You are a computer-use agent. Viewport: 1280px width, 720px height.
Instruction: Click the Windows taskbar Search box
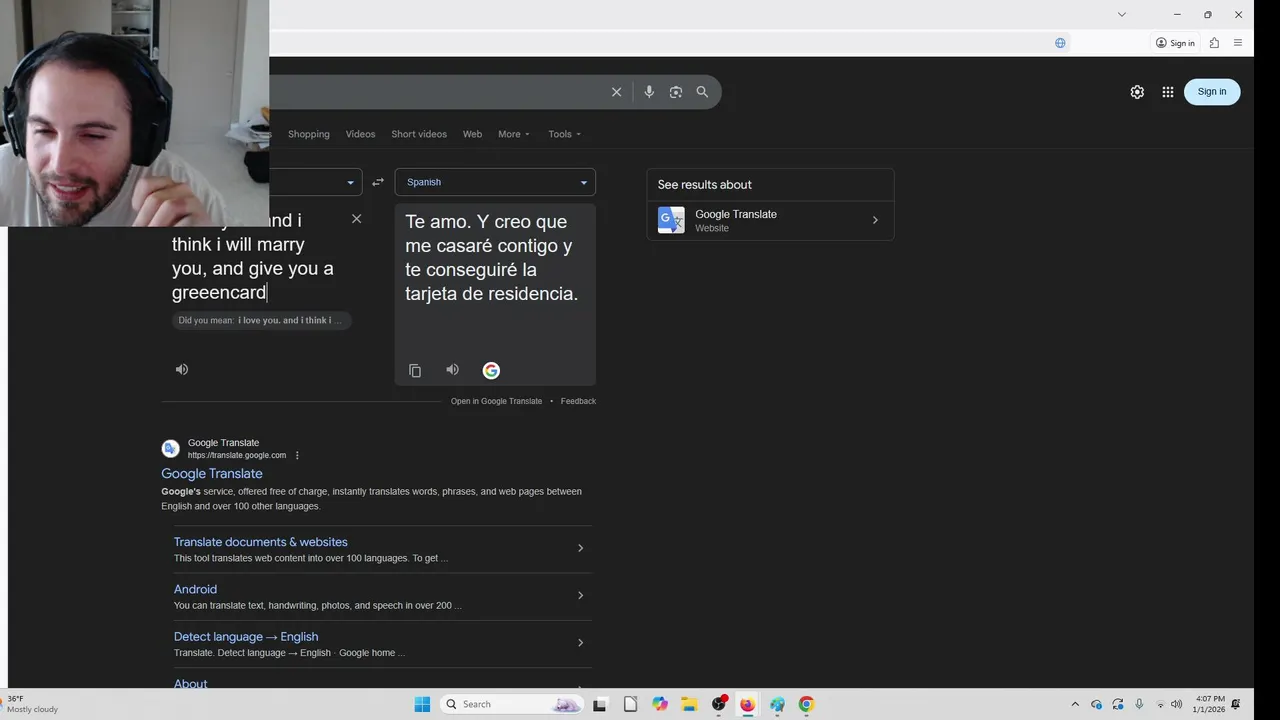coord(512,704)
